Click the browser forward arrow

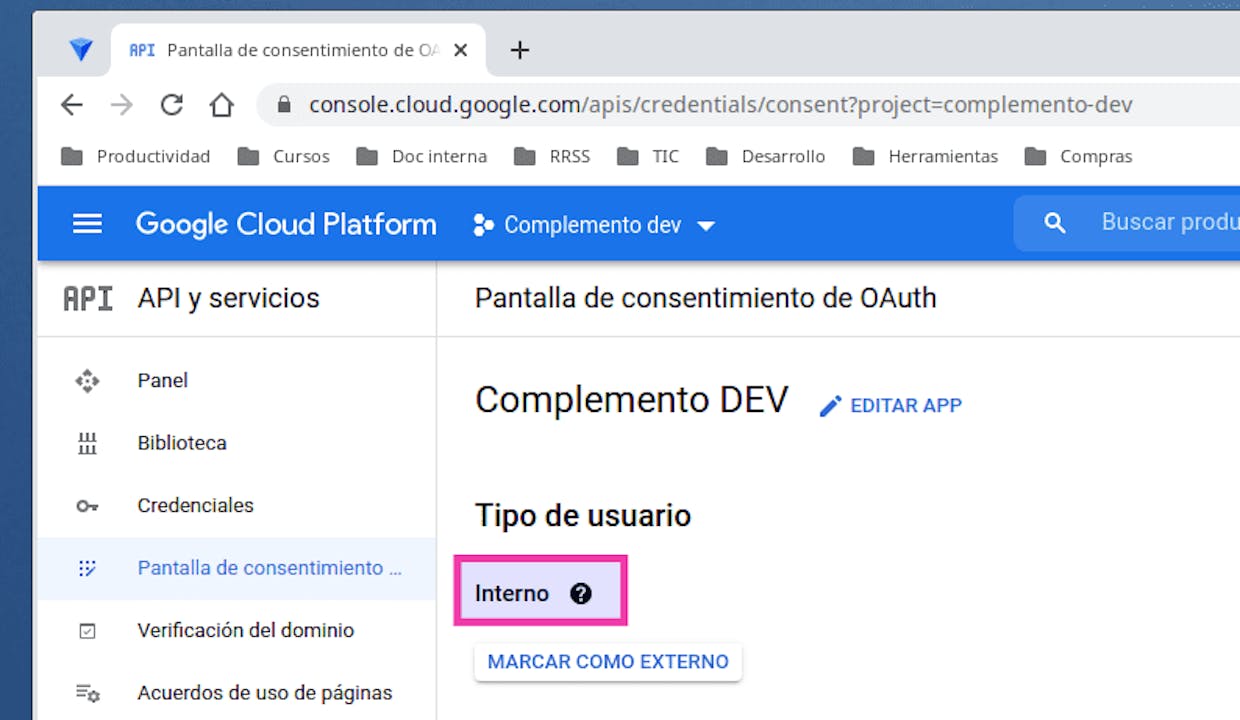click(122, 105)
